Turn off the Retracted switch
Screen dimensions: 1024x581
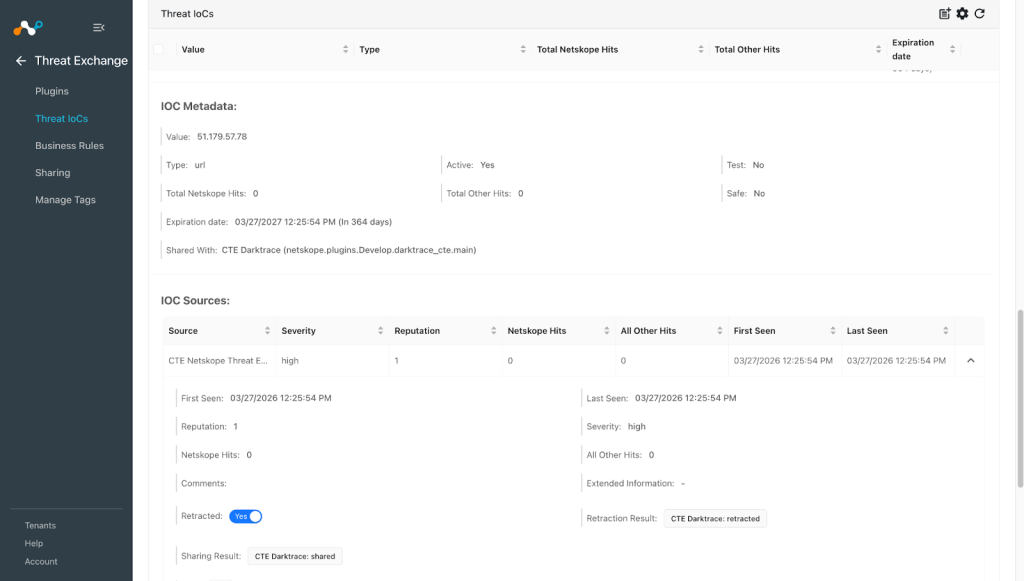point(246,516)
